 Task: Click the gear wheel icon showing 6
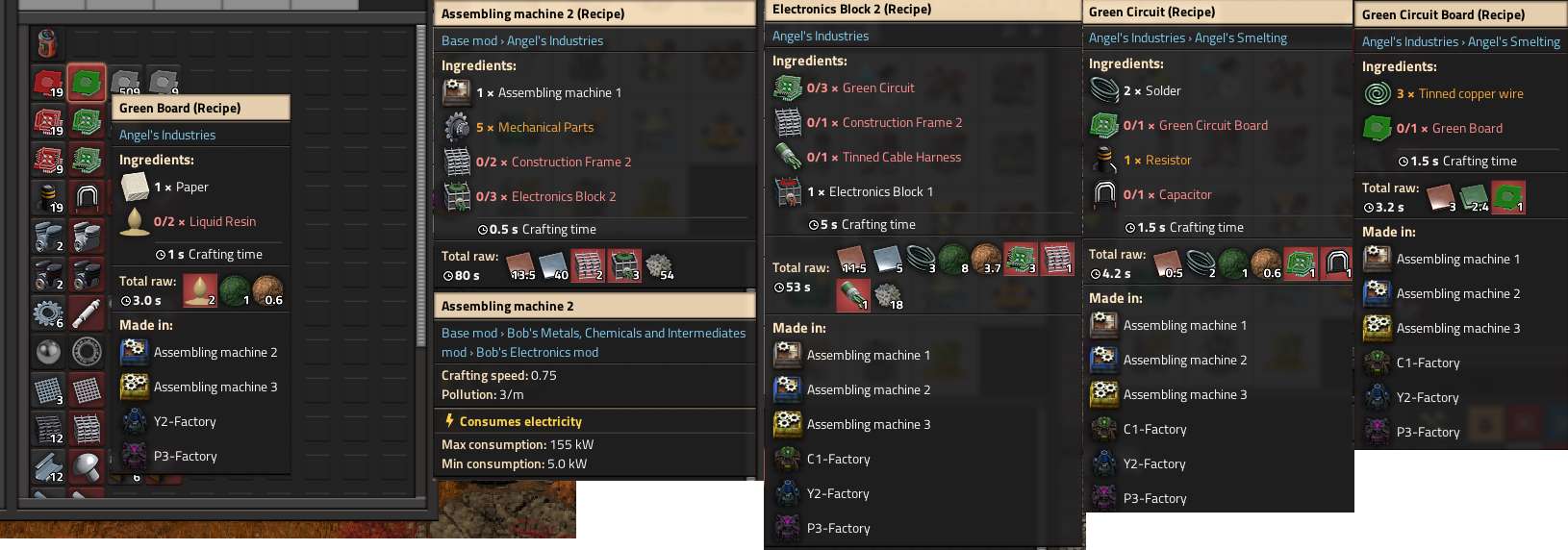point(48,313)
